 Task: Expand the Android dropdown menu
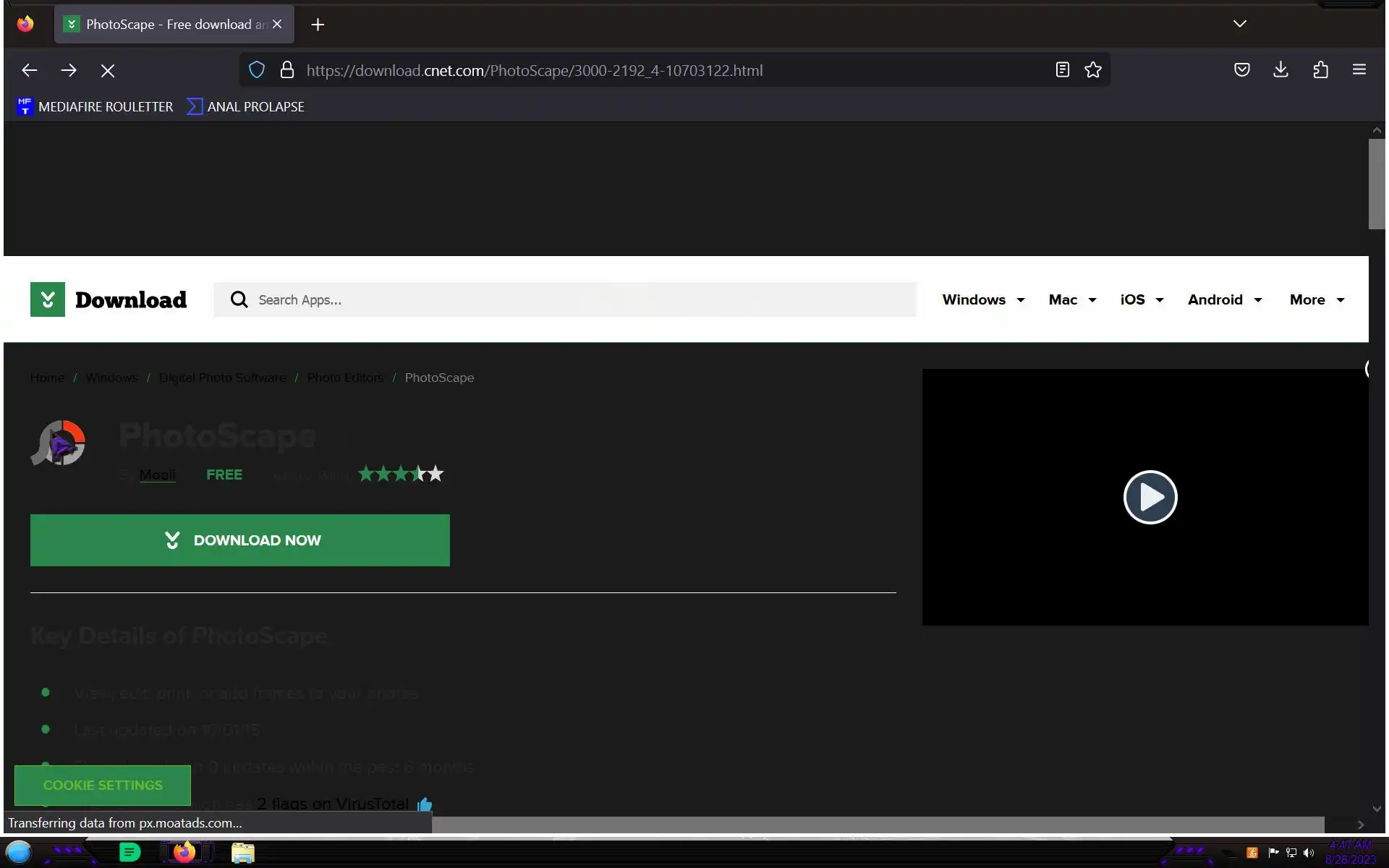tap(1224, 299)
